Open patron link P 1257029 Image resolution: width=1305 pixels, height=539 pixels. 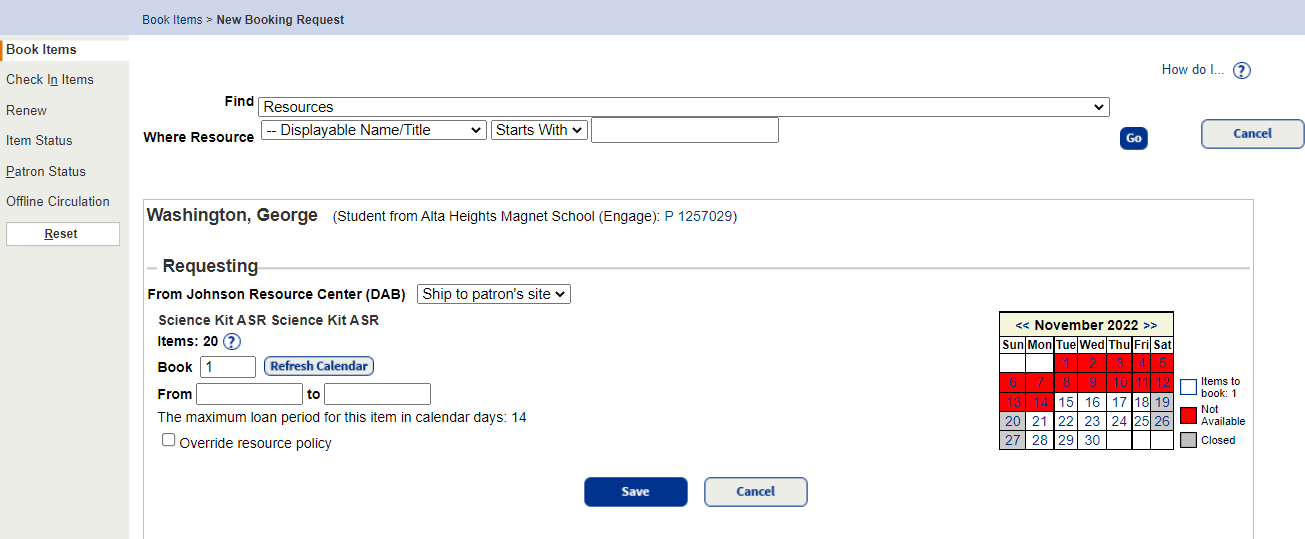click(x=699, y=216)
